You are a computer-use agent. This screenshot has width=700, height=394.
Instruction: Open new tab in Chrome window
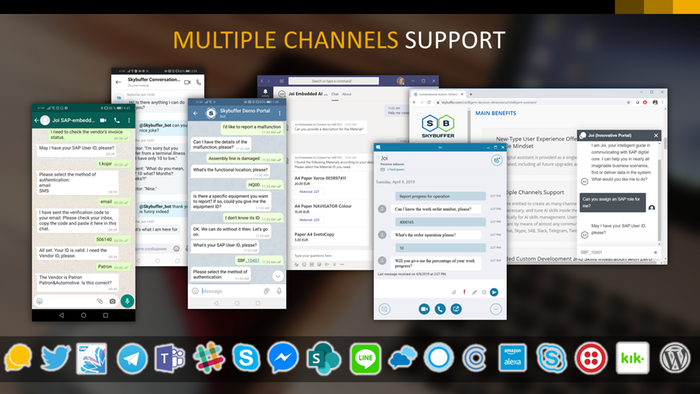[471, 94]
